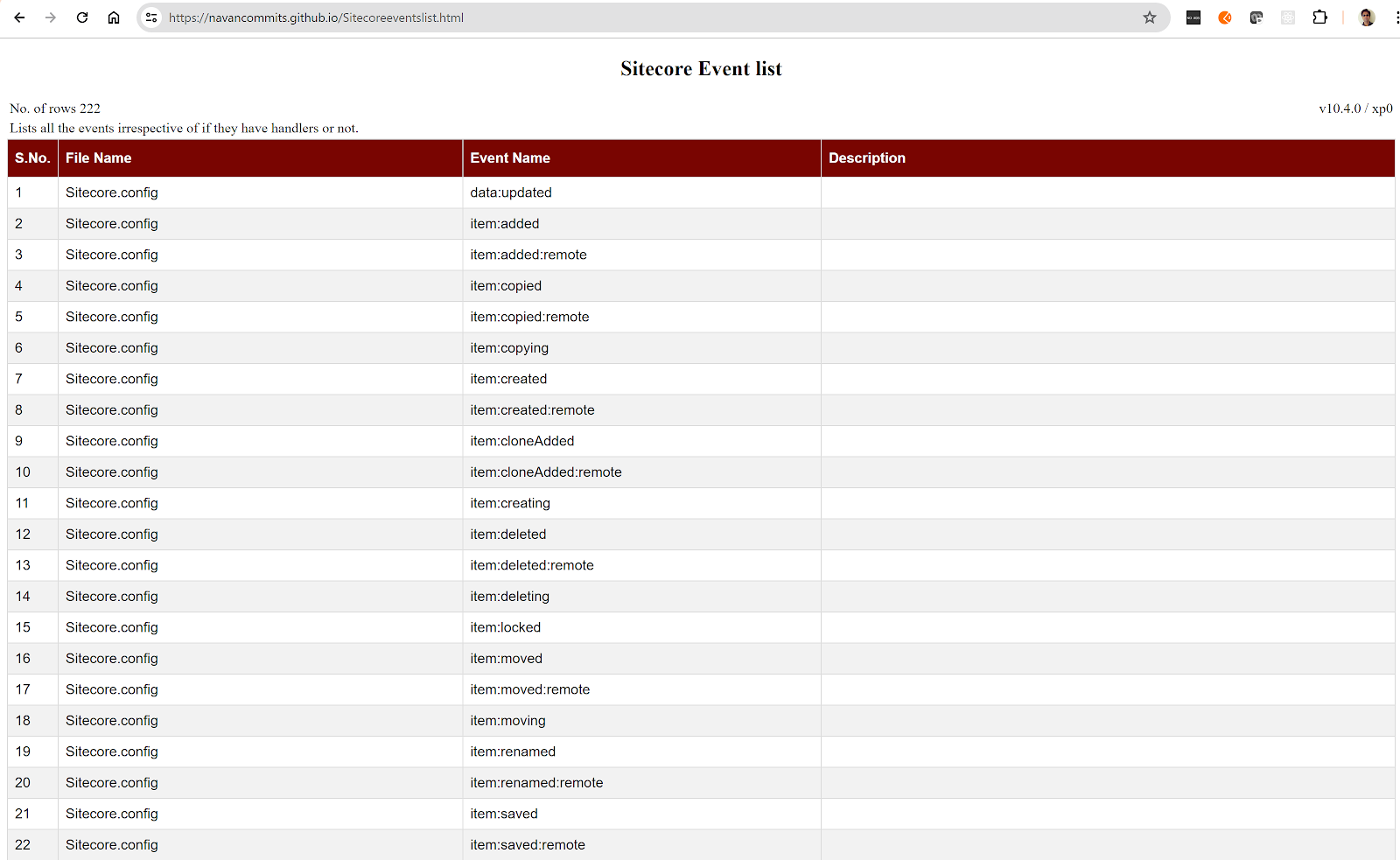Screen dimensions: 1400x860
Task: Click the Event Name column header
Action: click(x=642, y=158)
